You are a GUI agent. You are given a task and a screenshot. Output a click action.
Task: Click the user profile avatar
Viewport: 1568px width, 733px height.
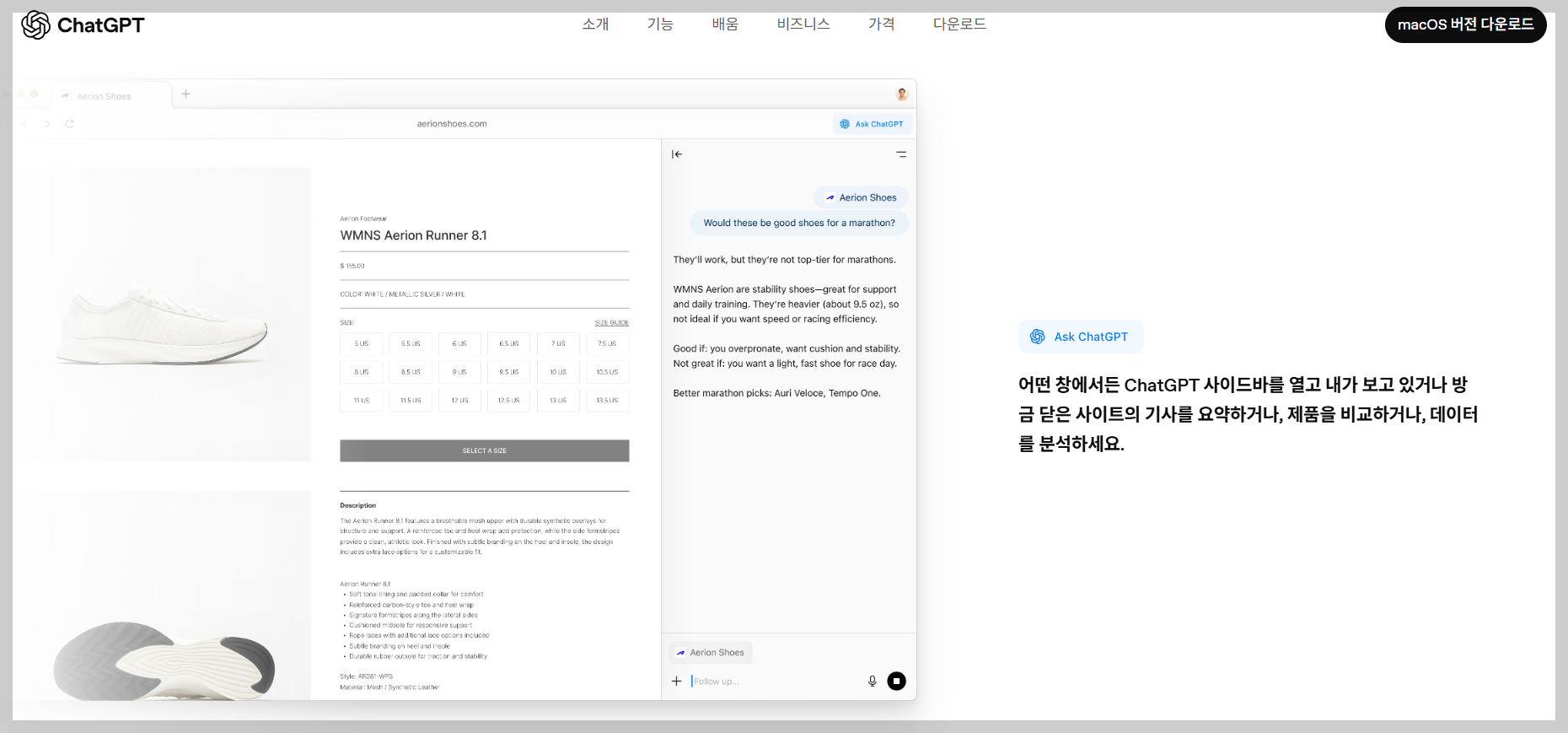tap(902, 94)
